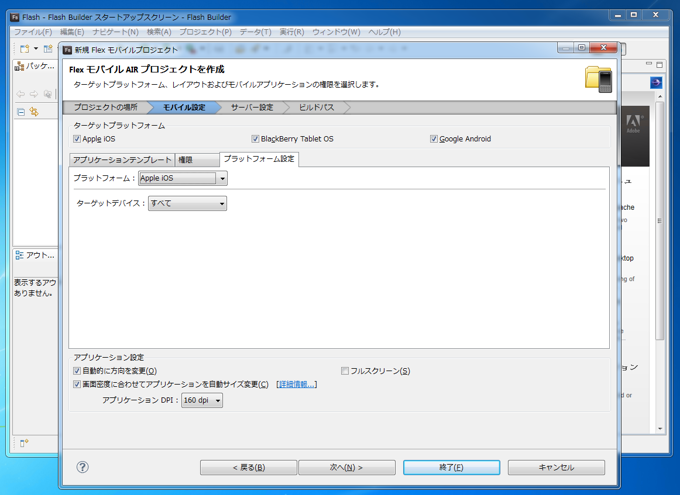
Task: Go to プロジェクトの場所 wizard step
Action: (x=105, y=107)
